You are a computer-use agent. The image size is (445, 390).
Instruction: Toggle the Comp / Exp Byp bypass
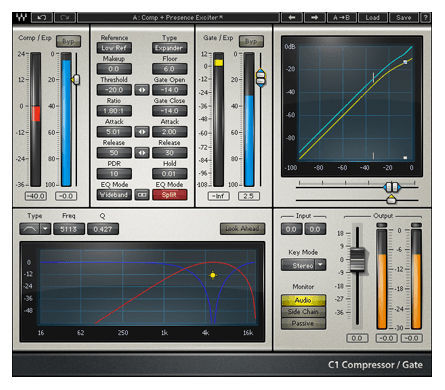pyautogui.click(x=68, y=42)
